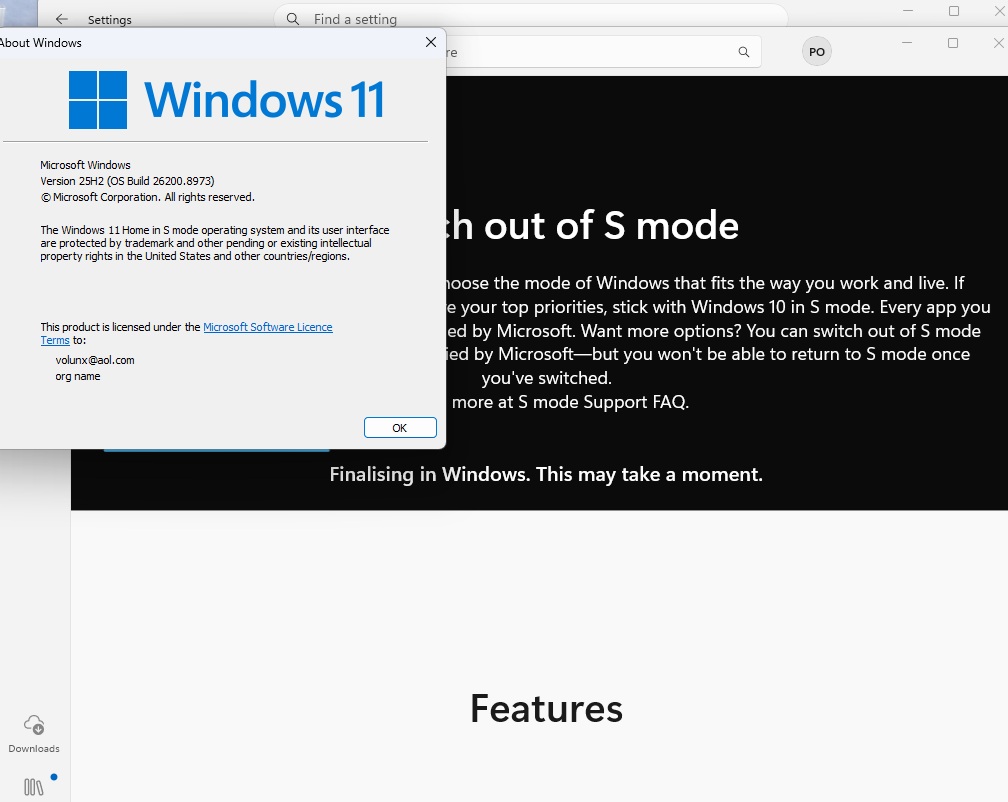The width and height of the screenshot is (1008, 802).
Task: Close the About Windows dialog
Action: coord(431,42)
